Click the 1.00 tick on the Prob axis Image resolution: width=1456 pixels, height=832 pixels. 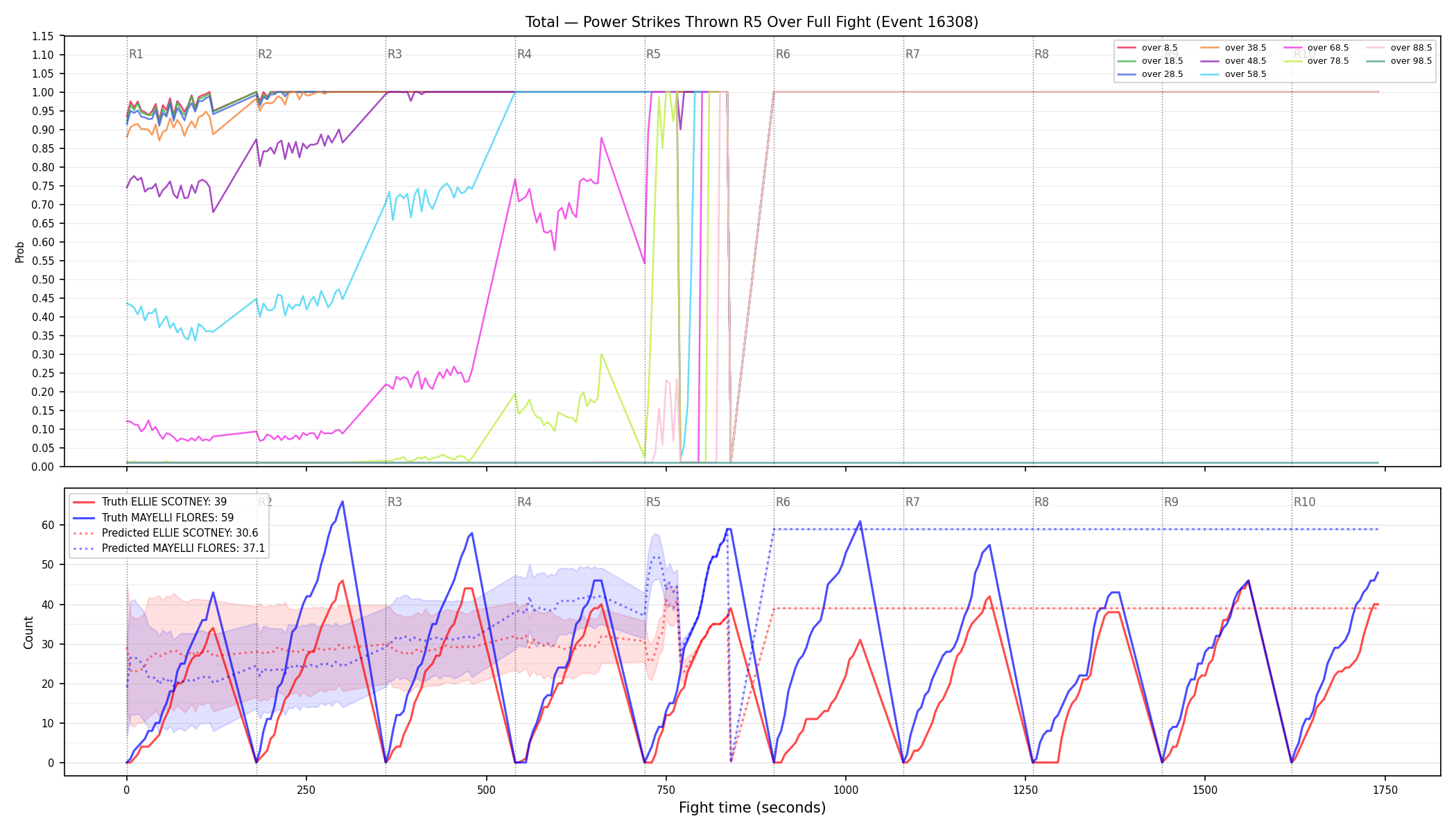point(43,92)
